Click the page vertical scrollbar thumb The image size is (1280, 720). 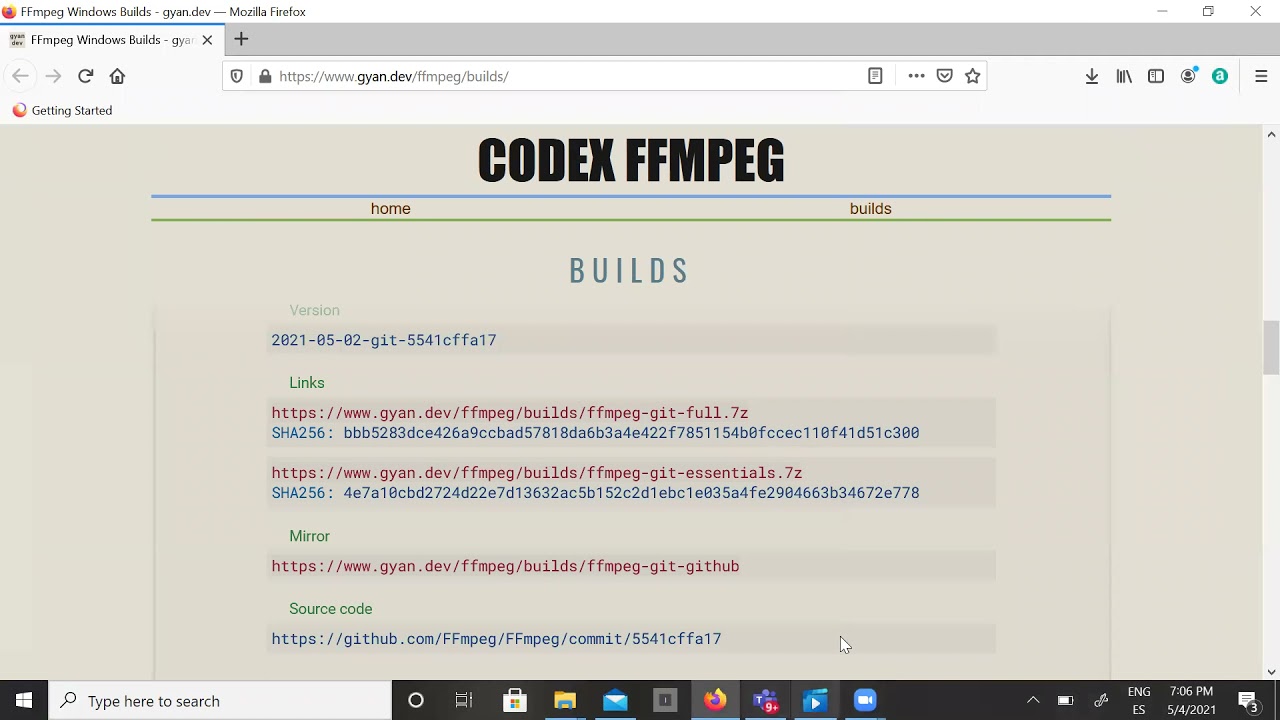(x=1271, y=348)
